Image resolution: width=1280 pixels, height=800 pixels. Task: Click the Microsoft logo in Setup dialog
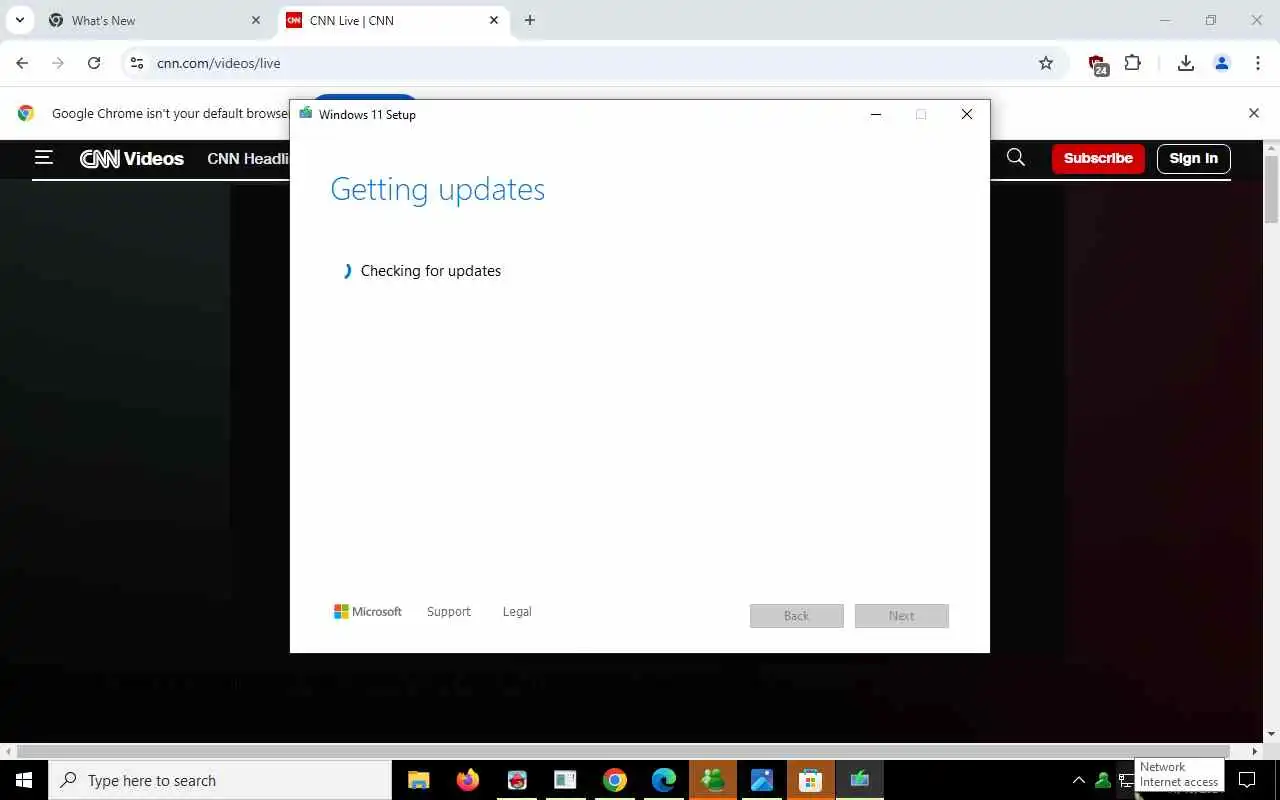pyautogui.click(x=367, y=612)
